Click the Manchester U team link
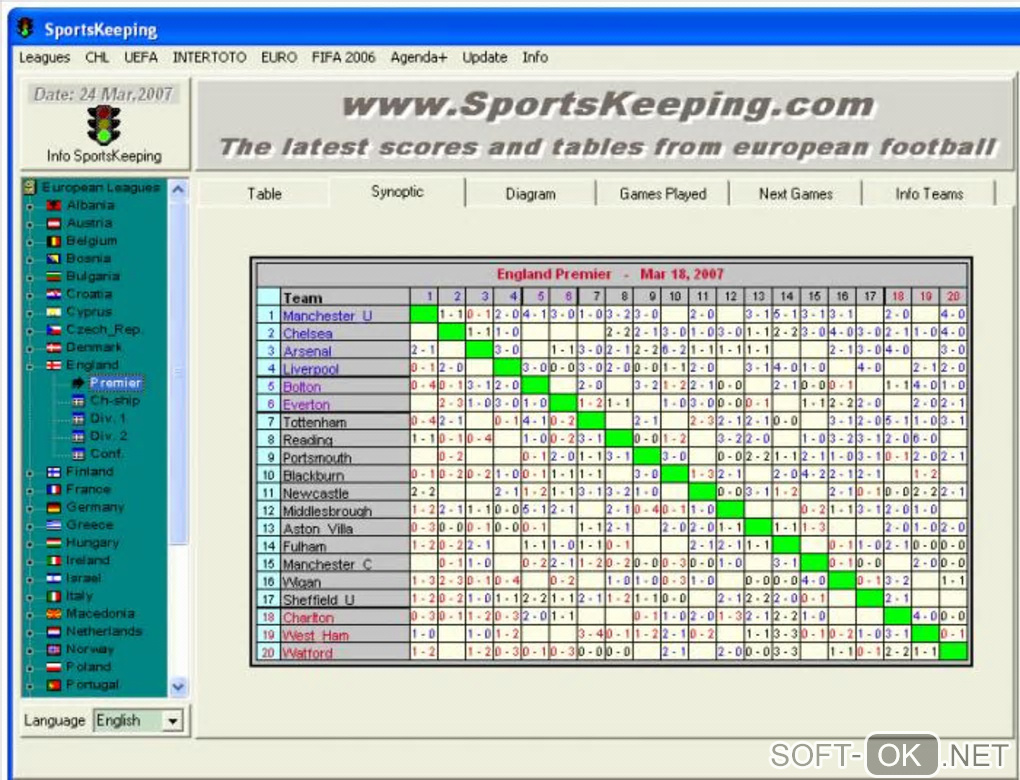Screen dimensions: 1020x780 [x=327, y=316]
